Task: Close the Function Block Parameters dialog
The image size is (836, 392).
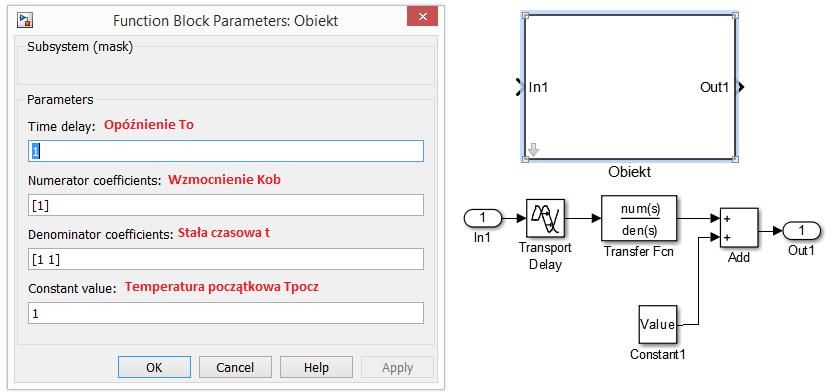Action: [422, 17]
